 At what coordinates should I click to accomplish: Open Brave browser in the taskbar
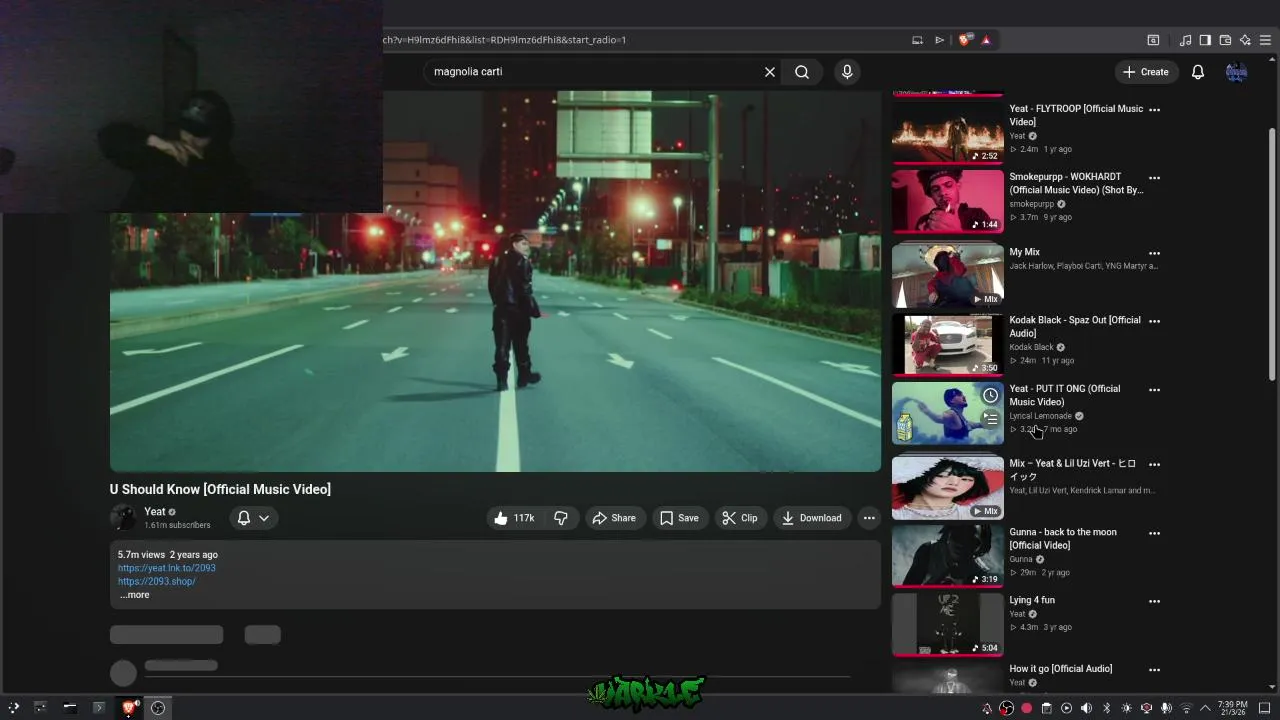click(128, 708)
